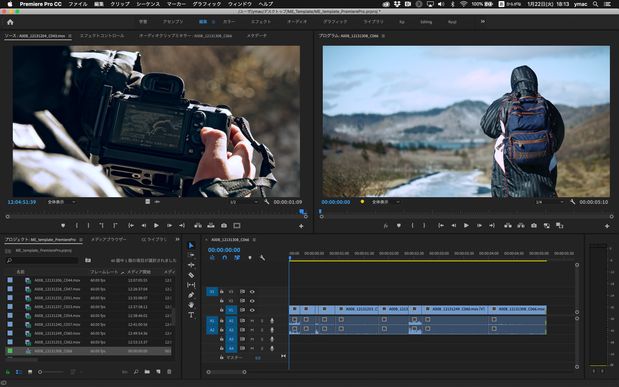Select the Ripple Edit tool
619x387 pixels.
tap(191, 265)
